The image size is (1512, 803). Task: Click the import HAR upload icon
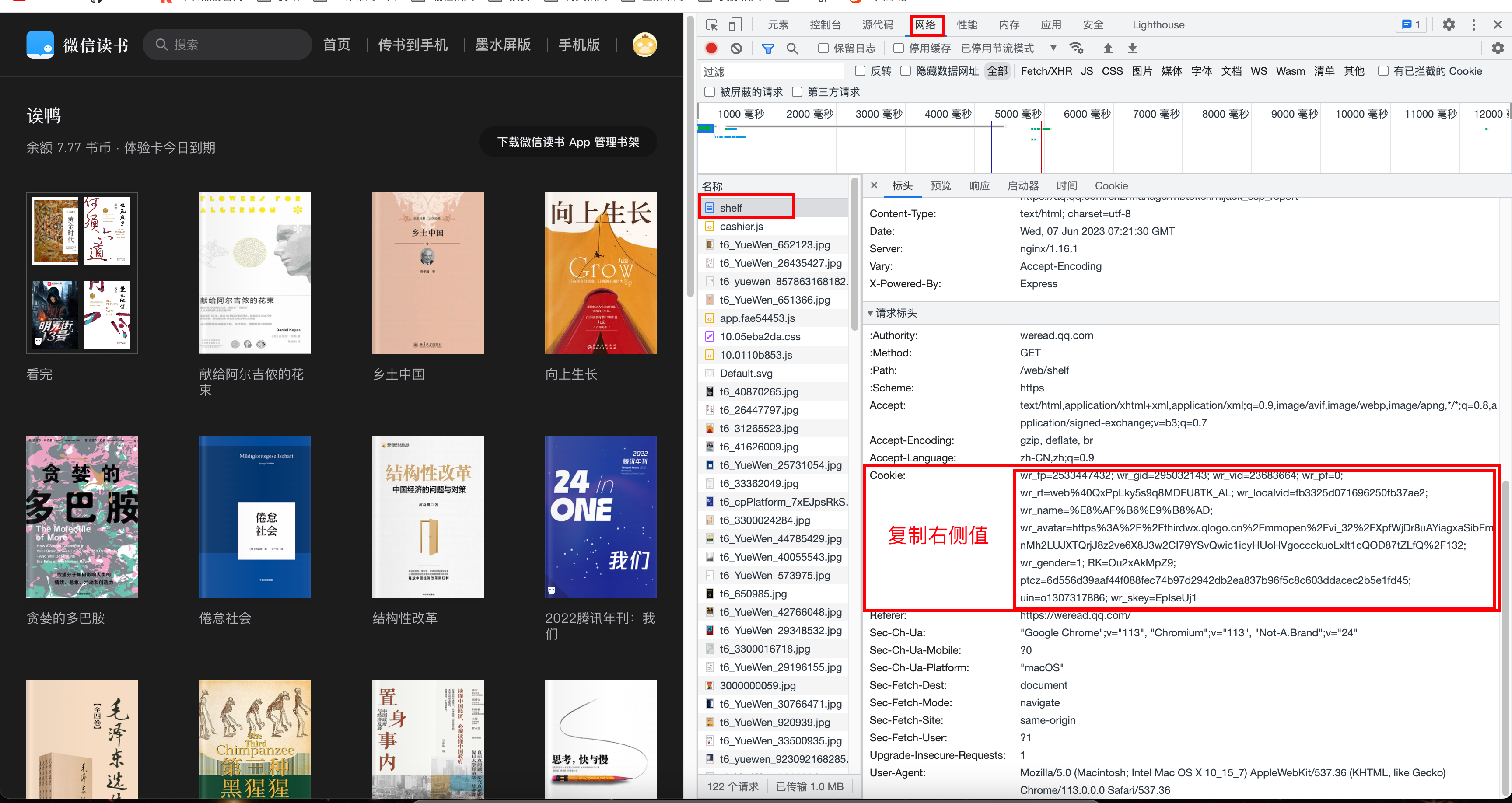coord(1108,48)
